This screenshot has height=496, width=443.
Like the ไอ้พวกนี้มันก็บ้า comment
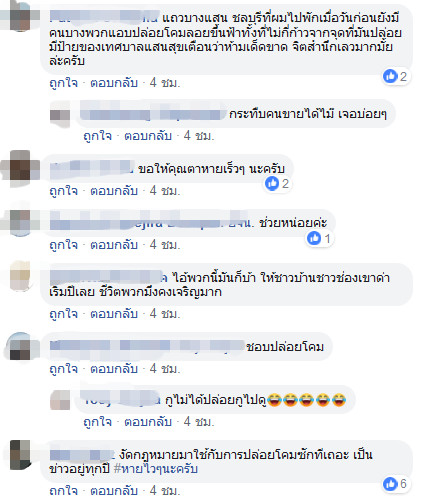tap(63, 314)
